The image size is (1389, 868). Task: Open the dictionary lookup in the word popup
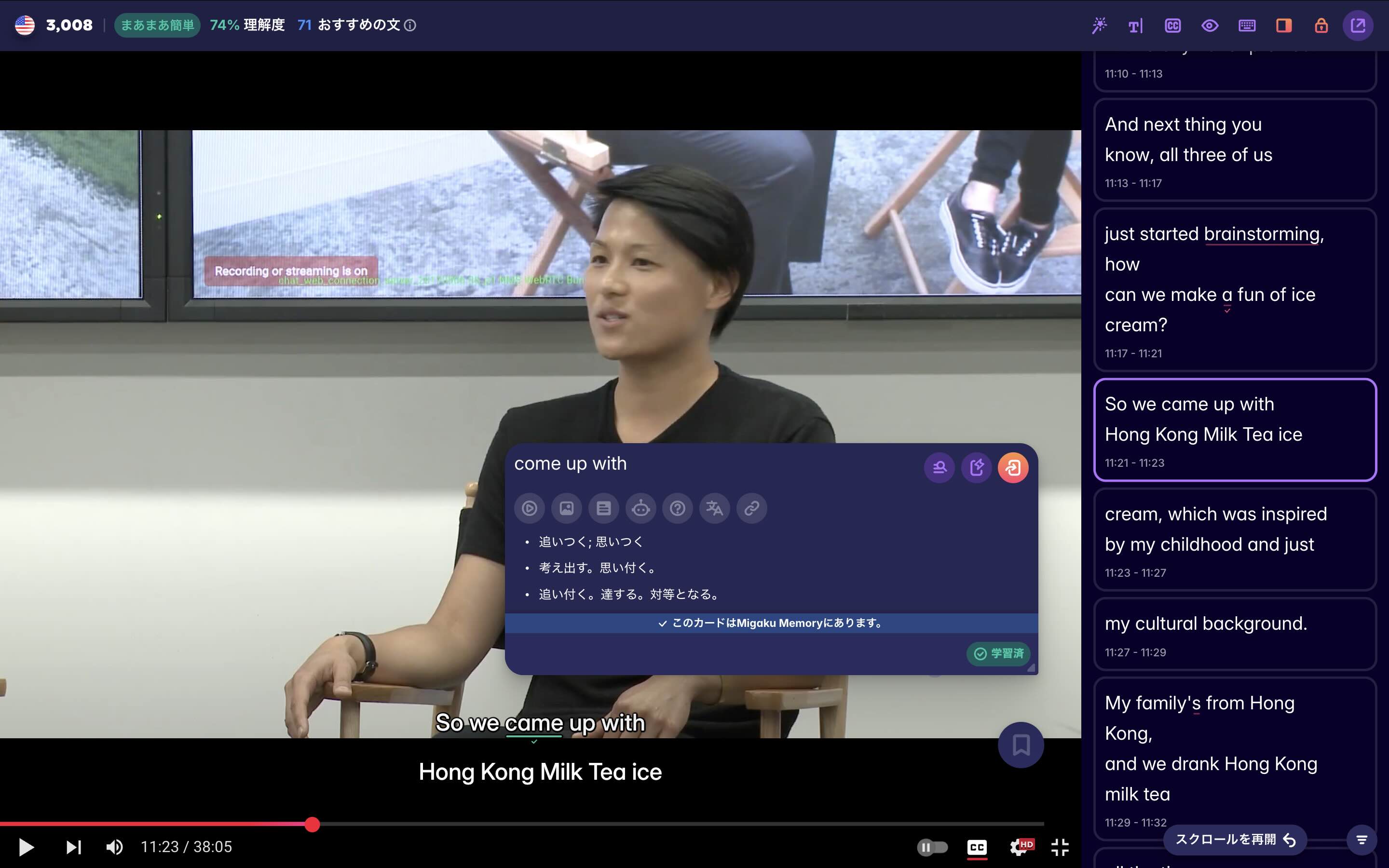pos(604,508)
